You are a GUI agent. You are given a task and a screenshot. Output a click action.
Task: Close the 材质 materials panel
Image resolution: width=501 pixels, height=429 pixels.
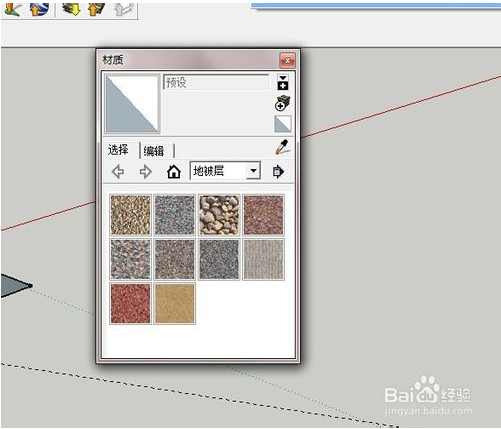(x=287, y=61)
